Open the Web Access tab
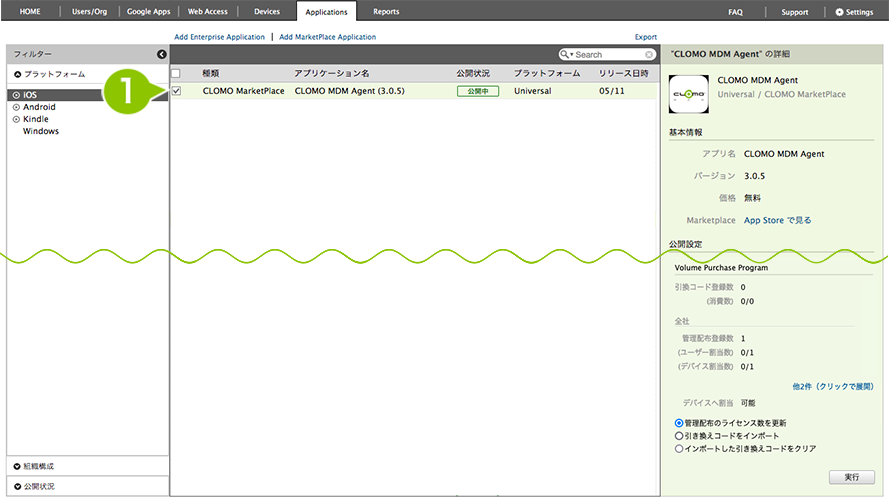The height and width of the screenshot is (500, 889). (x=208, y=11)
